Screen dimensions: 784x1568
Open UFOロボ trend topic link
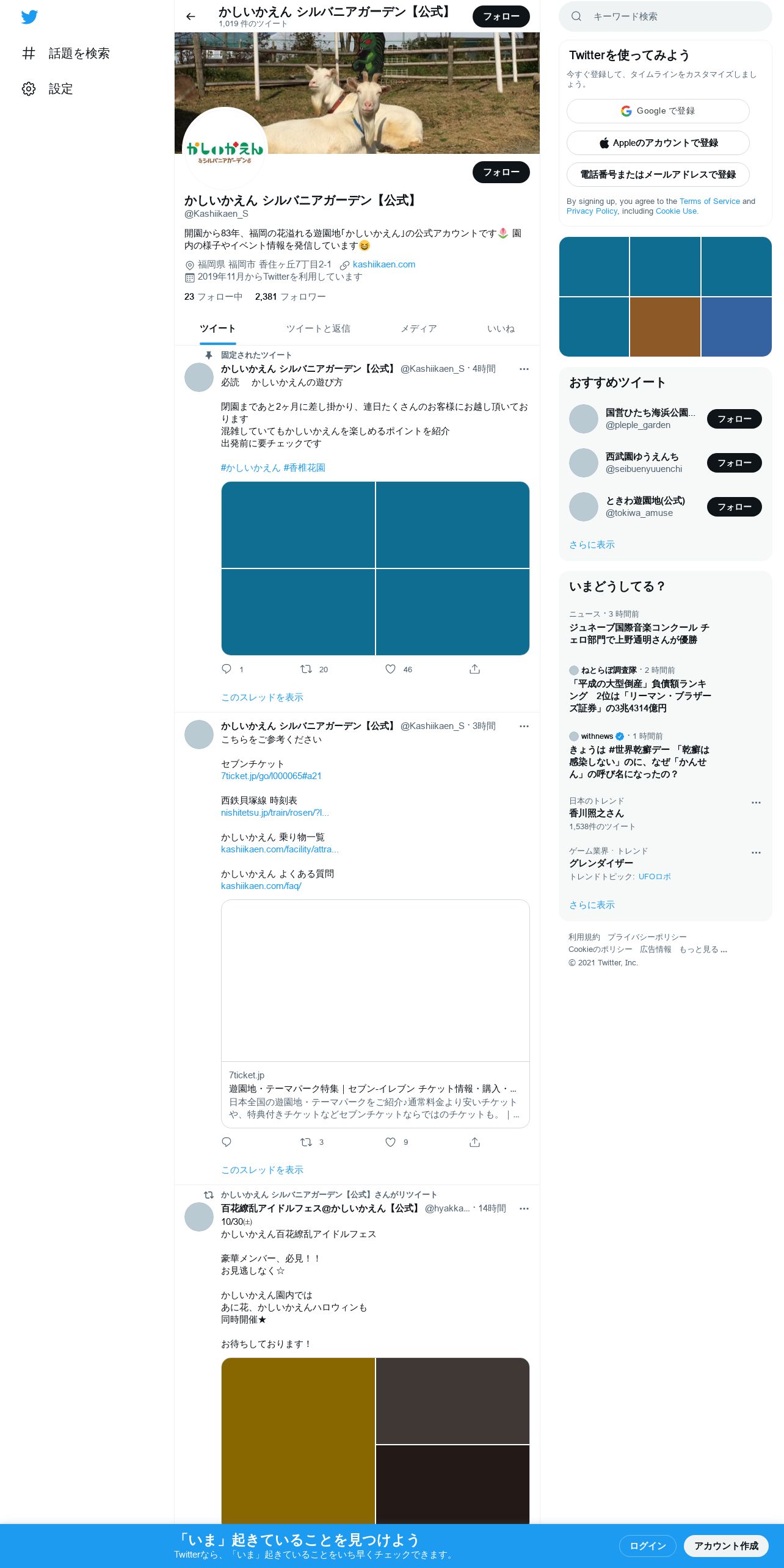click(655, 877)
